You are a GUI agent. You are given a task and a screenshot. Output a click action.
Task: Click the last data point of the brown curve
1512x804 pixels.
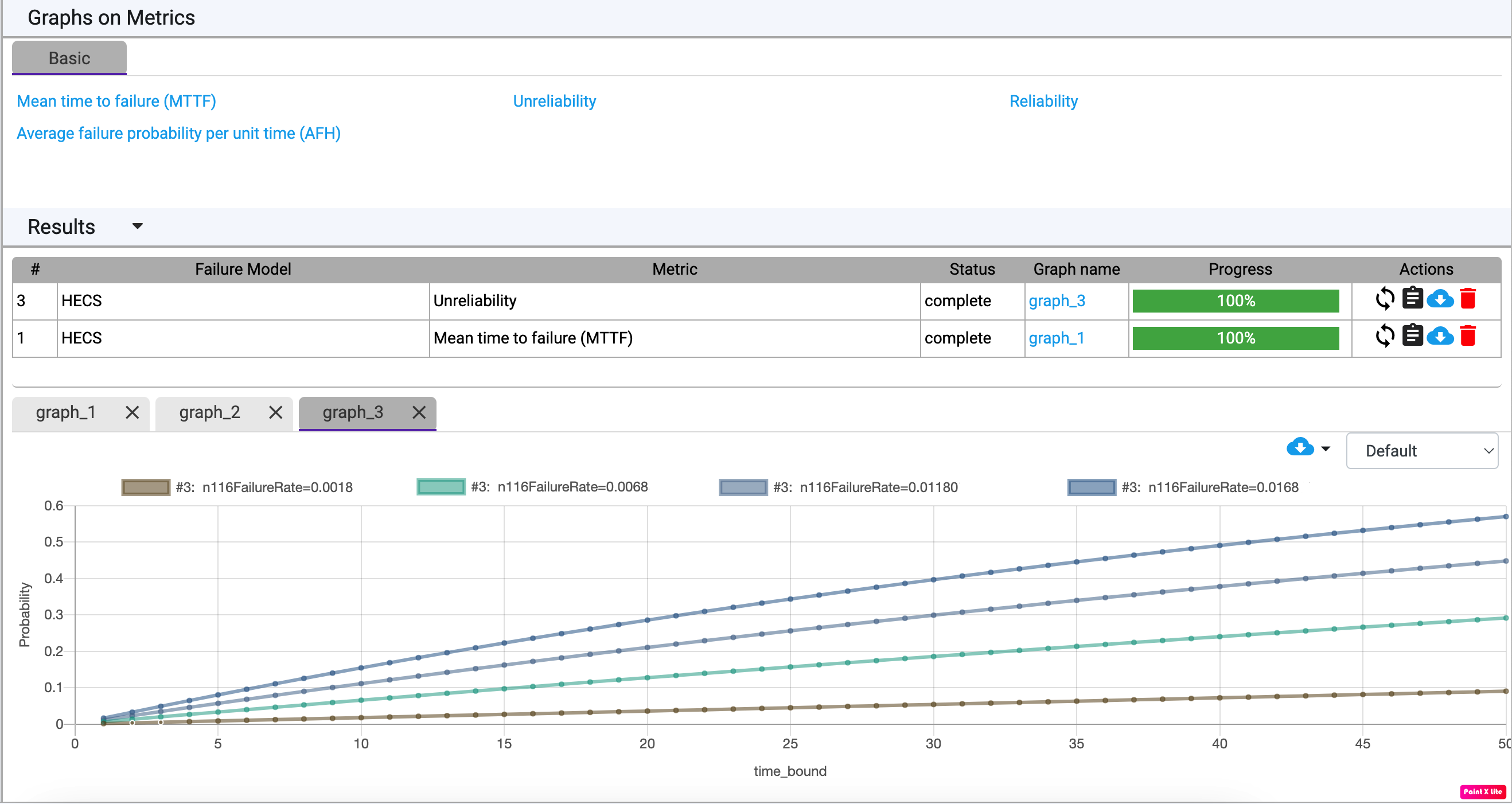point(1506,692)
